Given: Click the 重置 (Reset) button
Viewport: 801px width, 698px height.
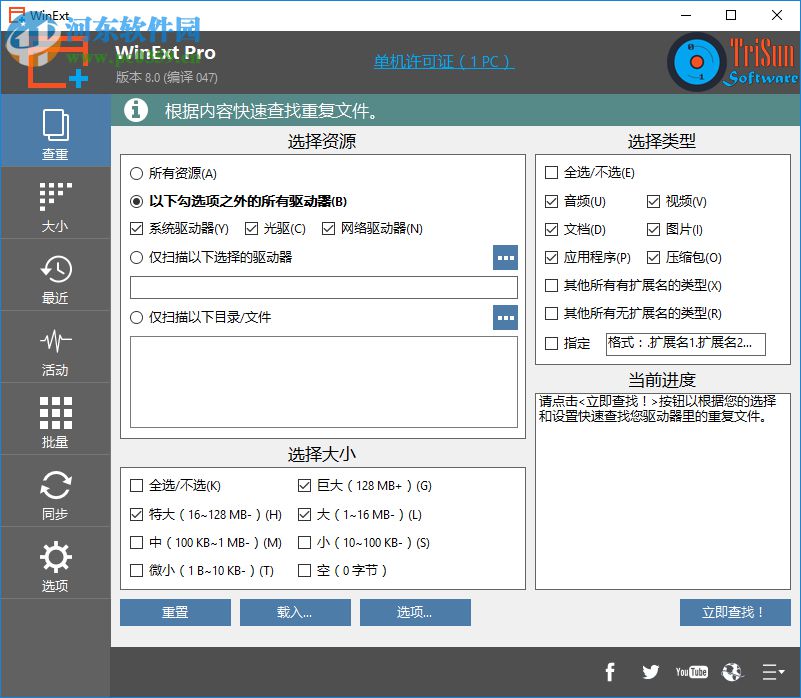Looking at the screenshot, I should click(x=175, y=612).
